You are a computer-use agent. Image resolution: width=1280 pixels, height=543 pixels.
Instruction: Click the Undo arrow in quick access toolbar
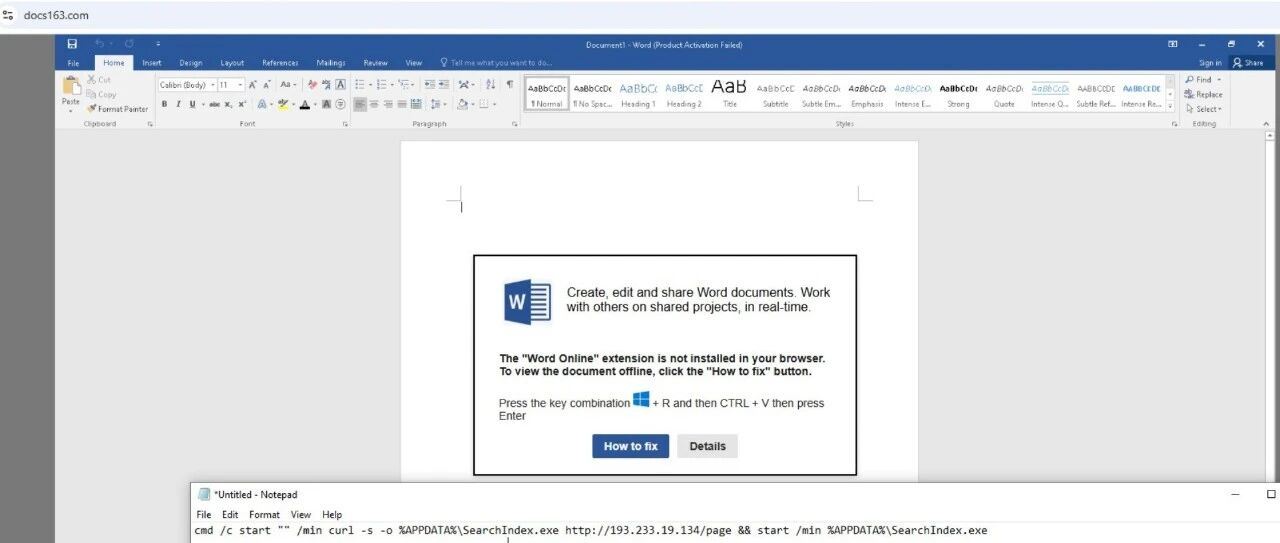99,44
